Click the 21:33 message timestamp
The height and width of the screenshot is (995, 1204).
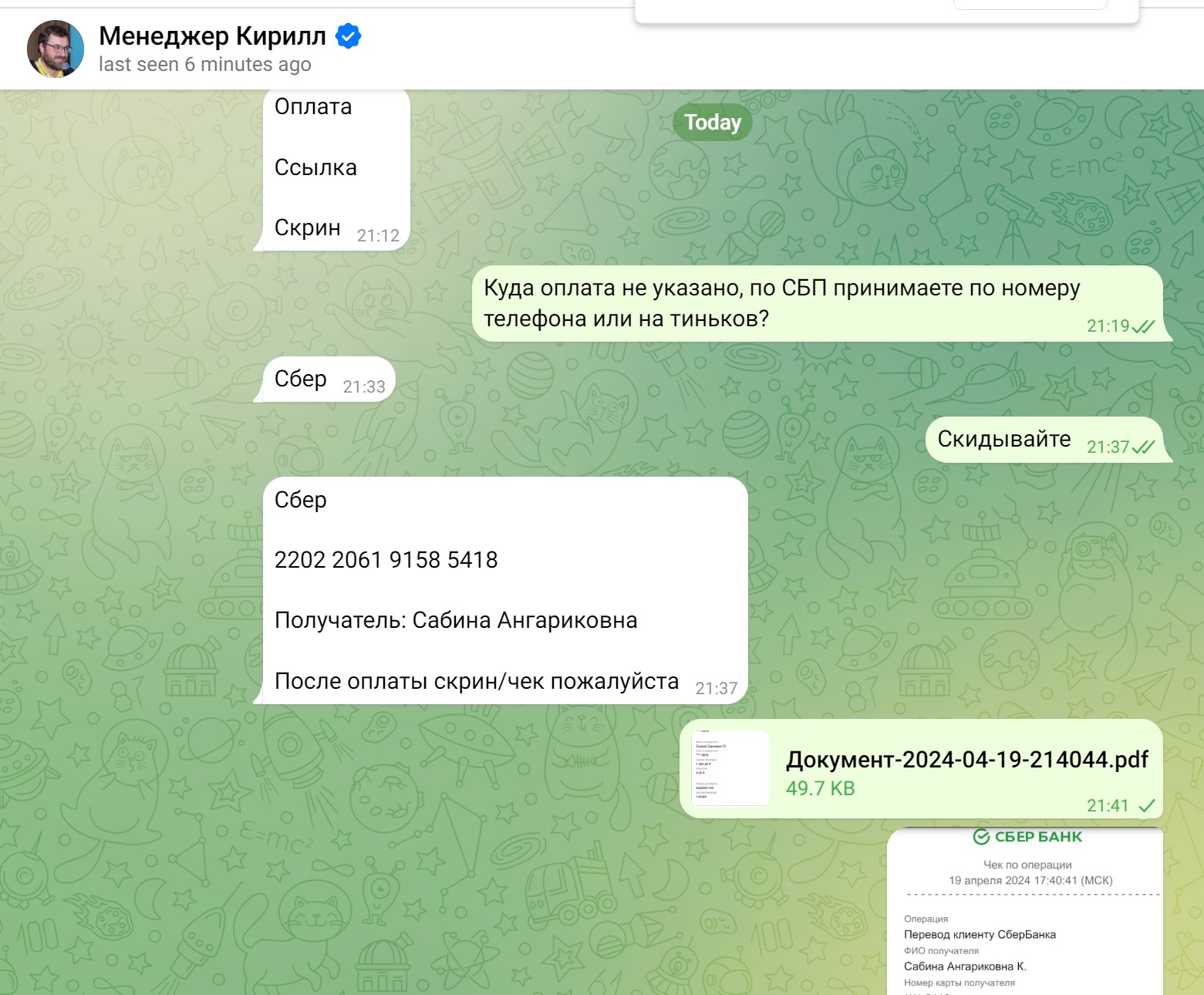point(364,387)
